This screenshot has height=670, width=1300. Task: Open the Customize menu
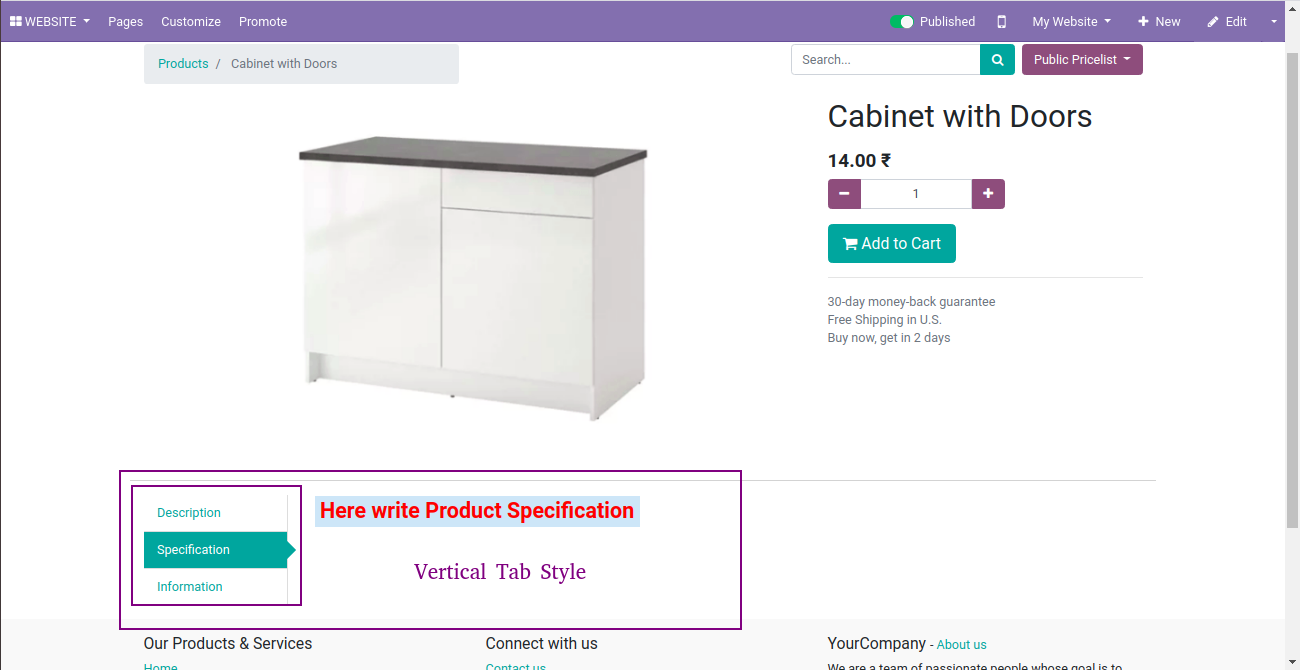point(191,21)
